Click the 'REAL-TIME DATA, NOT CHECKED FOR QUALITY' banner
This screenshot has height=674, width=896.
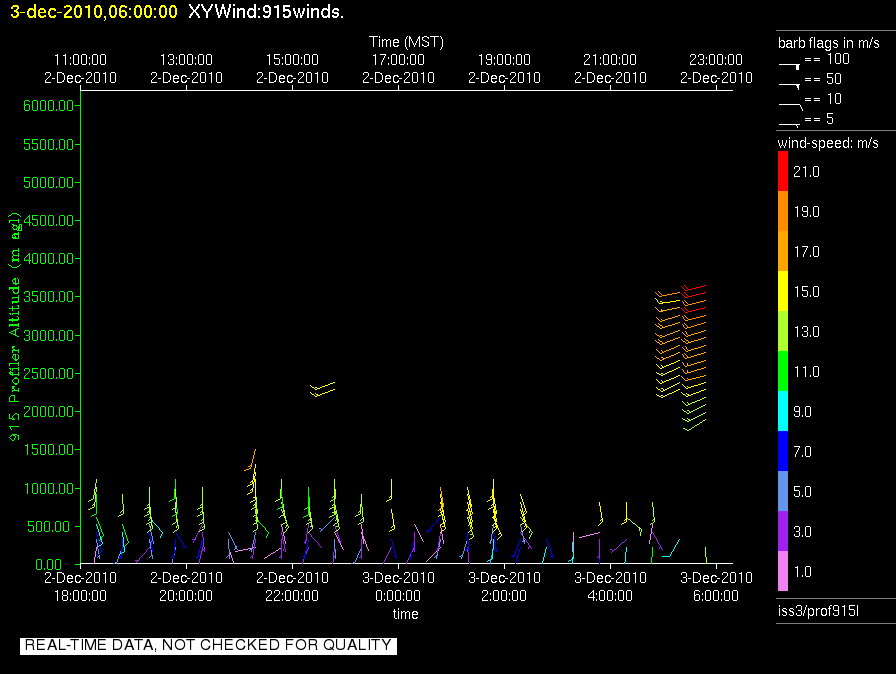pyautogui.click(x=209, y=645)
